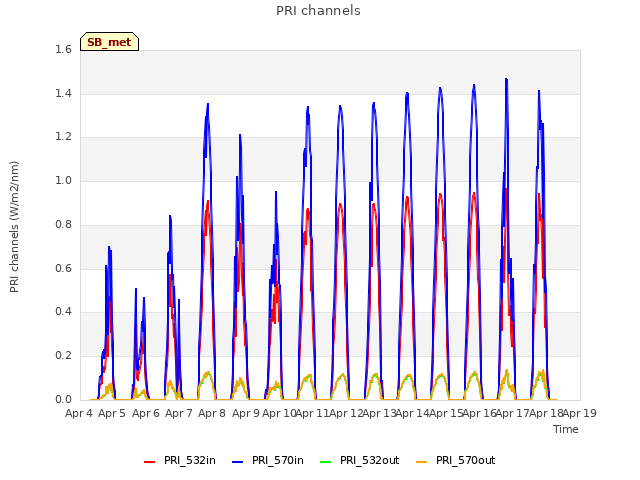Click the '0.4' y-axis tick label

63,312
